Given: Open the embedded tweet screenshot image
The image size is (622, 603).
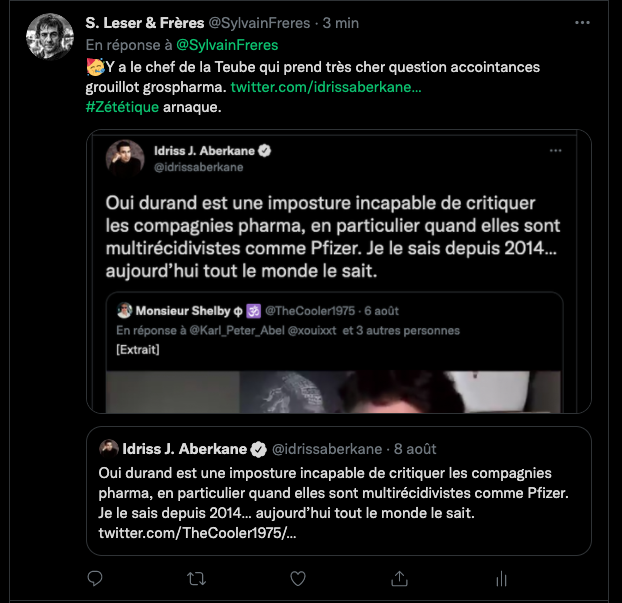Looking at the screenshot, I should (x=338, y=270).
